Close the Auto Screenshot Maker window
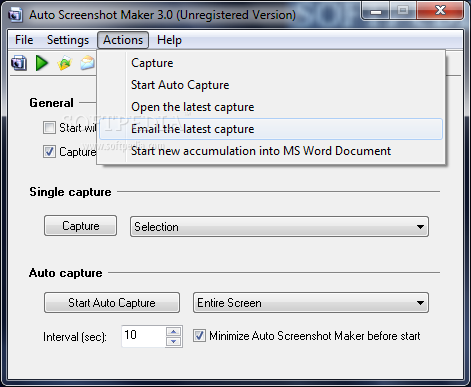Image resolution: width=471 pixels, height=387 pixels. pos(440,11)
